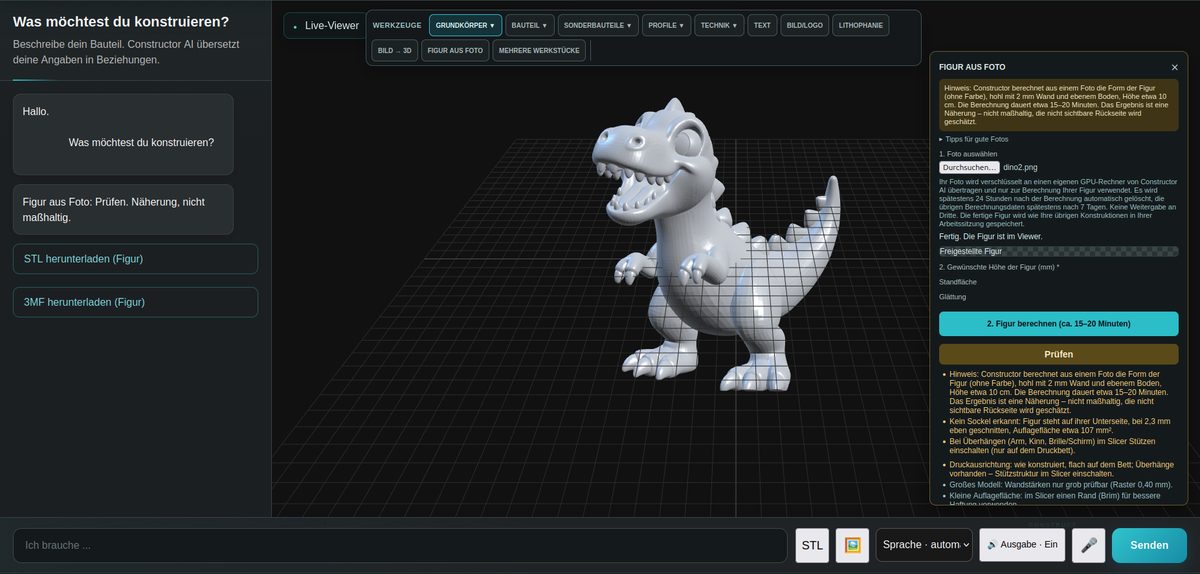Image resolution: width=1200 pixels, height=574 pixels.
Task: Open the Sprache automatic language dropdown
Action: (924, 545)
